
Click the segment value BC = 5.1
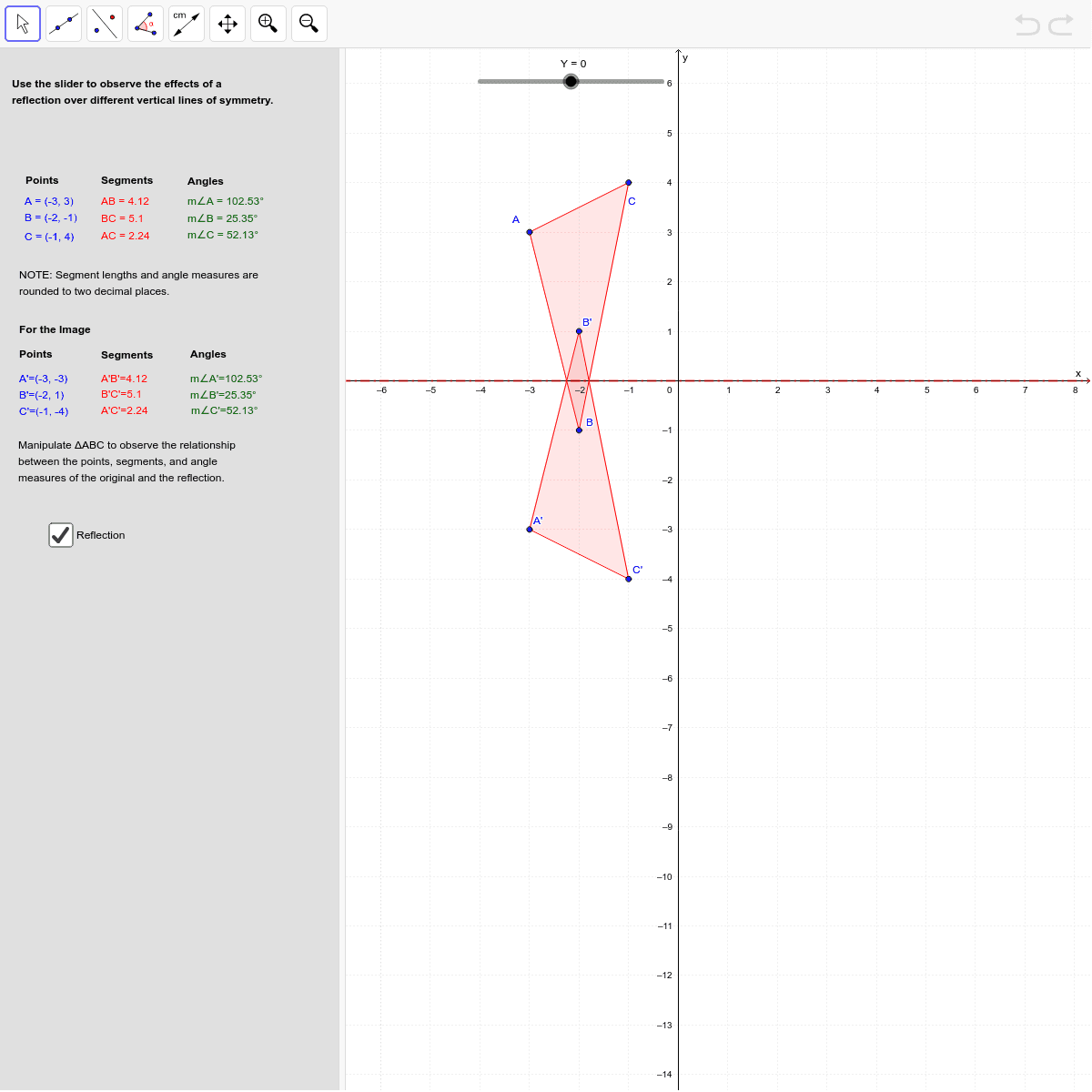[122, 218]
